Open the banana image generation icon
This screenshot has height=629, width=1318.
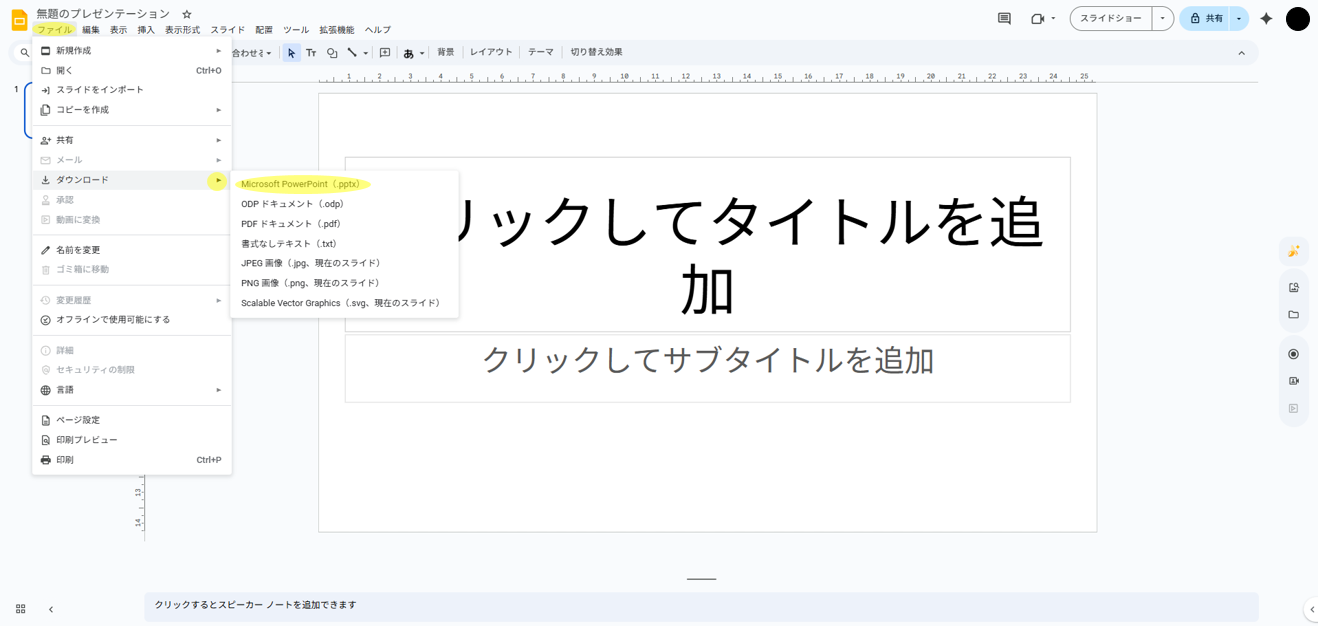coord(1293,251)
